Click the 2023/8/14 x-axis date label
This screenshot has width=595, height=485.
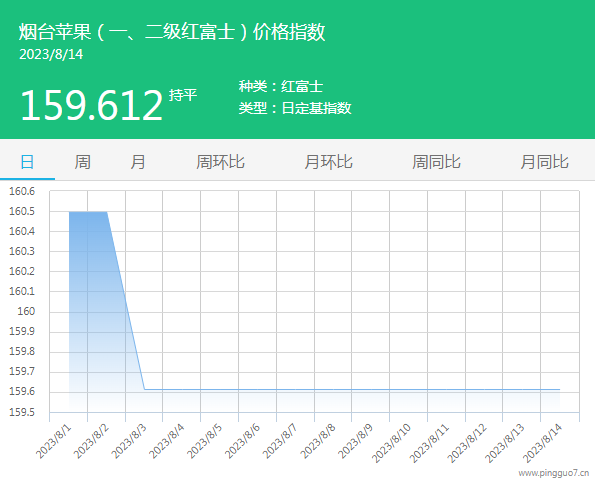click(543, 443)
